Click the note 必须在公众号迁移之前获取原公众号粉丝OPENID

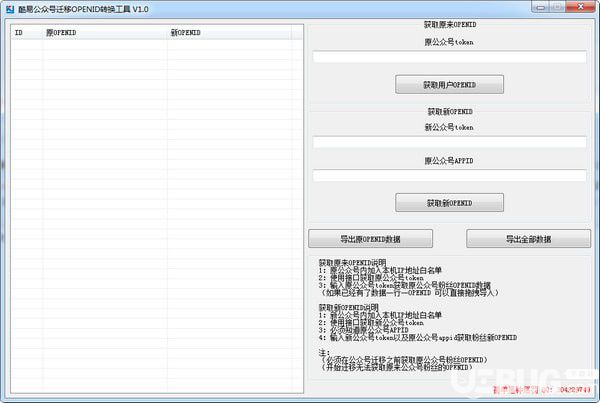[403, 360]
